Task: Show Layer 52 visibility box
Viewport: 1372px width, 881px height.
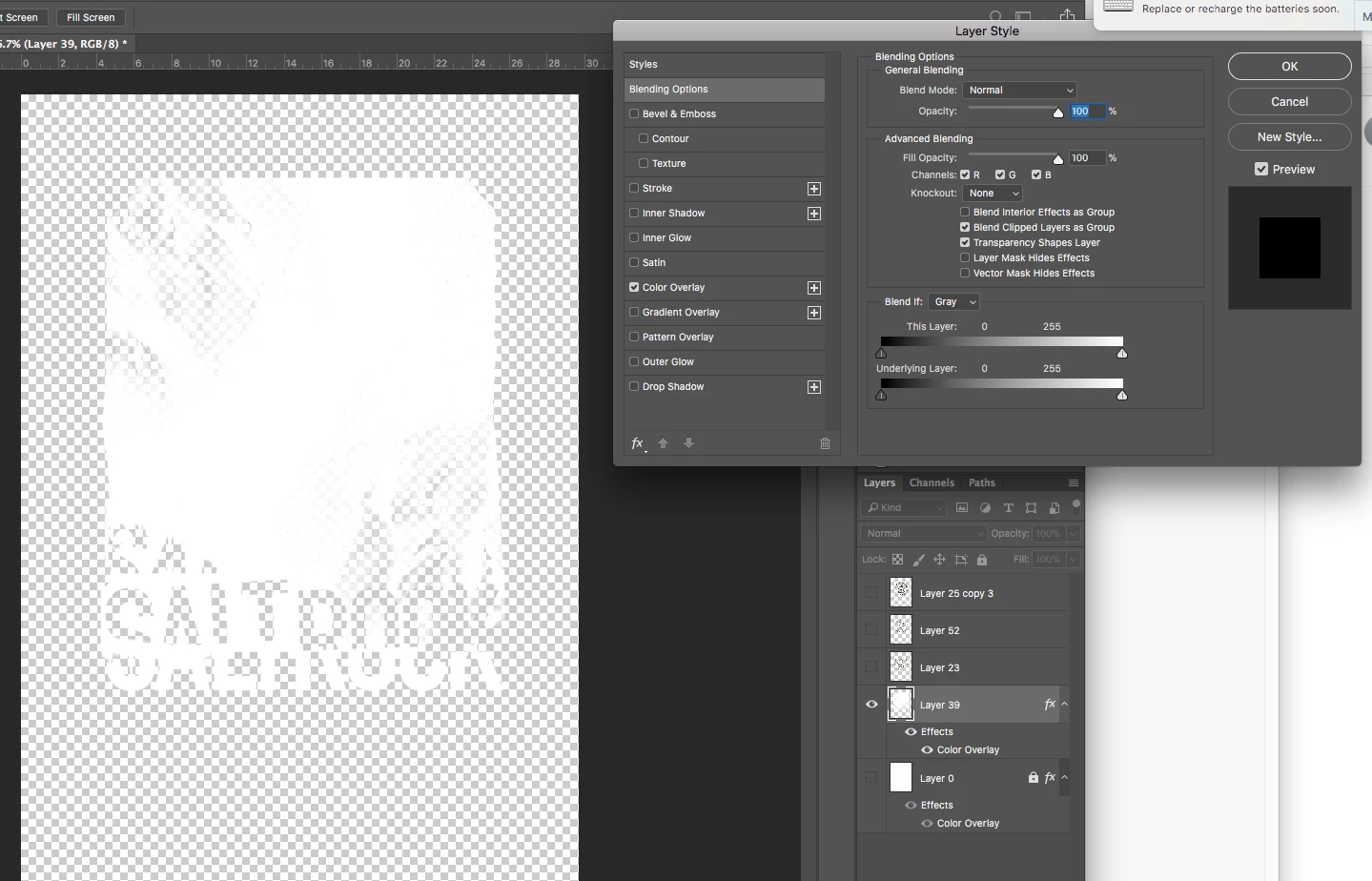Action: coord(871,630)
